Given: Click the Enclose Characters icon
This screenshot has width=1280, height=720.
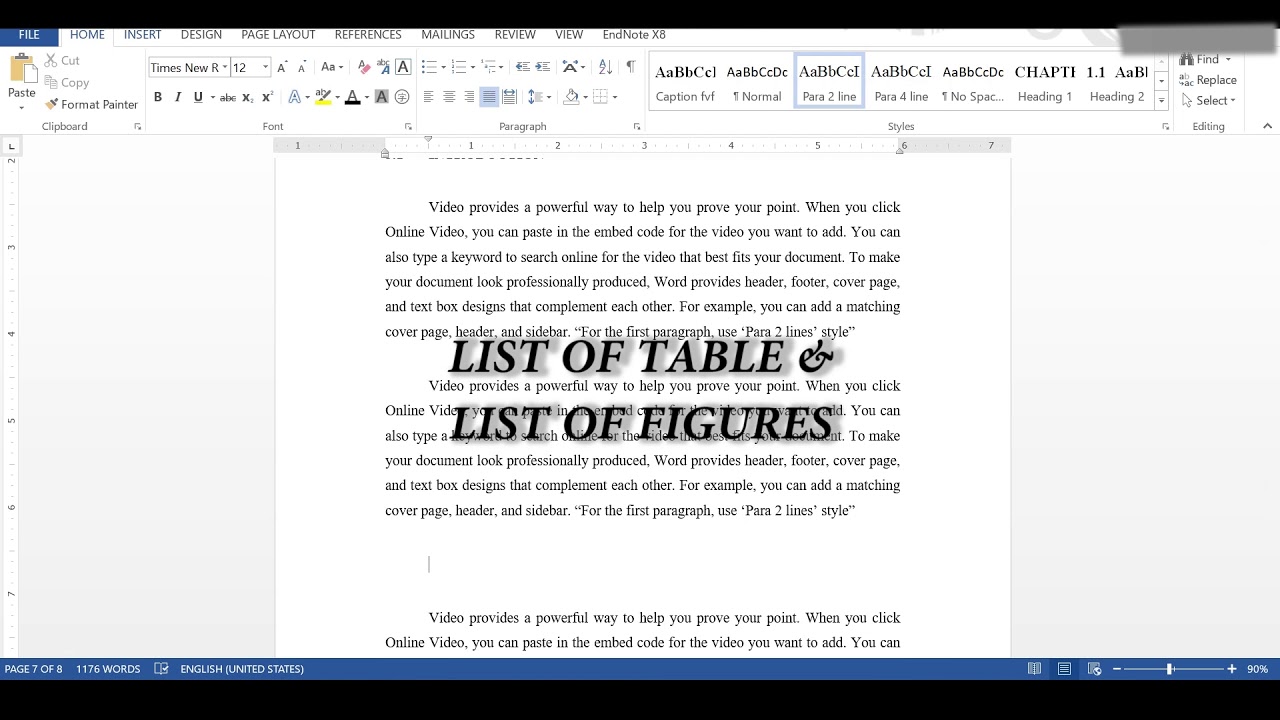Looking at the screenshot, I should pyautogui.click(x=402, y=97).
